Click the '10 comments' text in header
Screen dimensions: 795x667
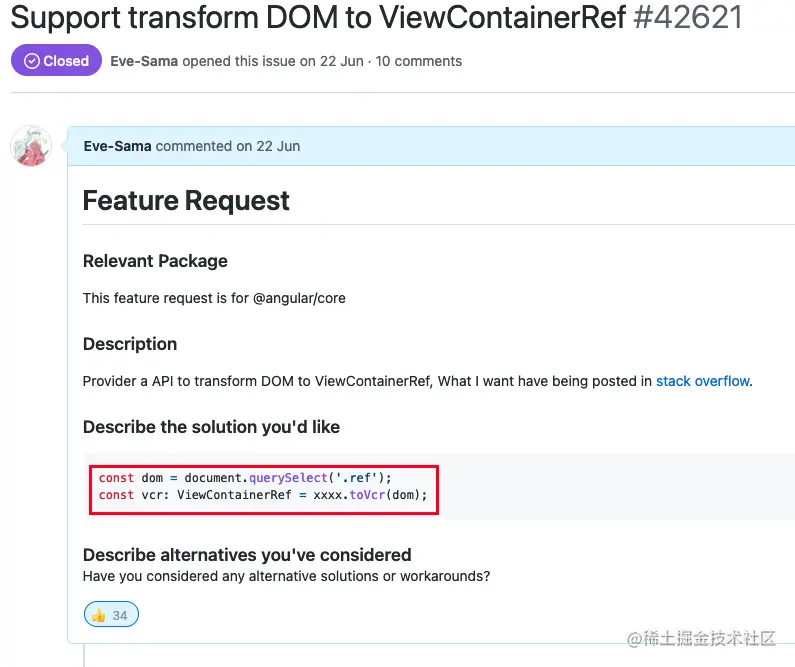tap(419, 61)
